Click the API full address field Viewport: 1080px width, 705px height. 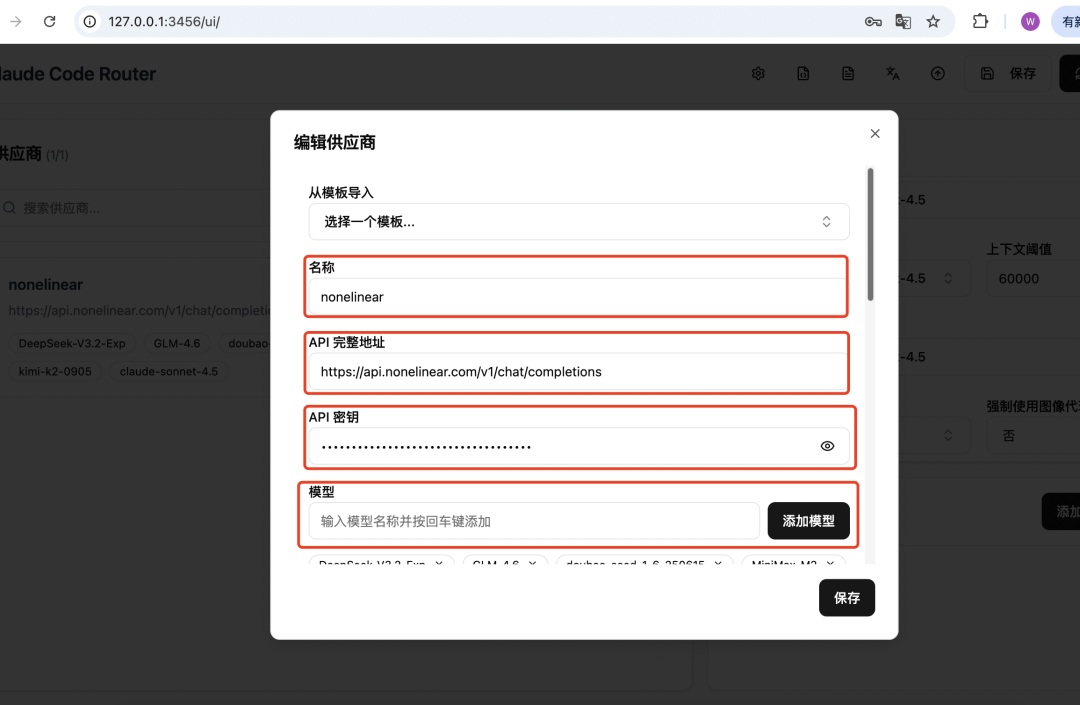[578, 371]
